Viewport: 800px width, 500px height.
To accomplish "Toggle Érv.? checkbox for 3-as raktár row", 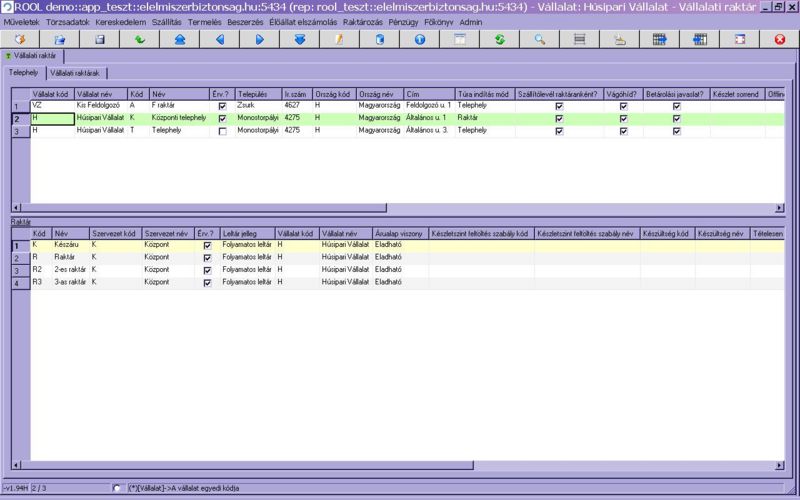I will 207,283.
